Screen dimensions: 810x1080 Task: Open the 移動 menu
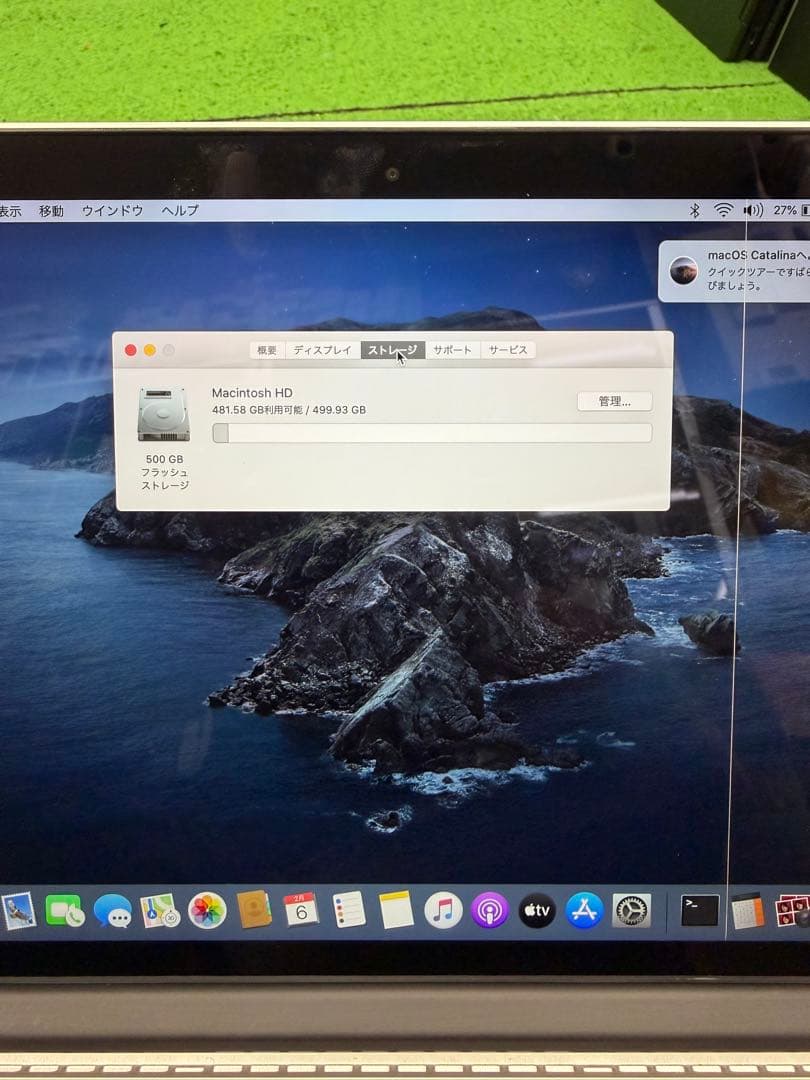point(51,211)
